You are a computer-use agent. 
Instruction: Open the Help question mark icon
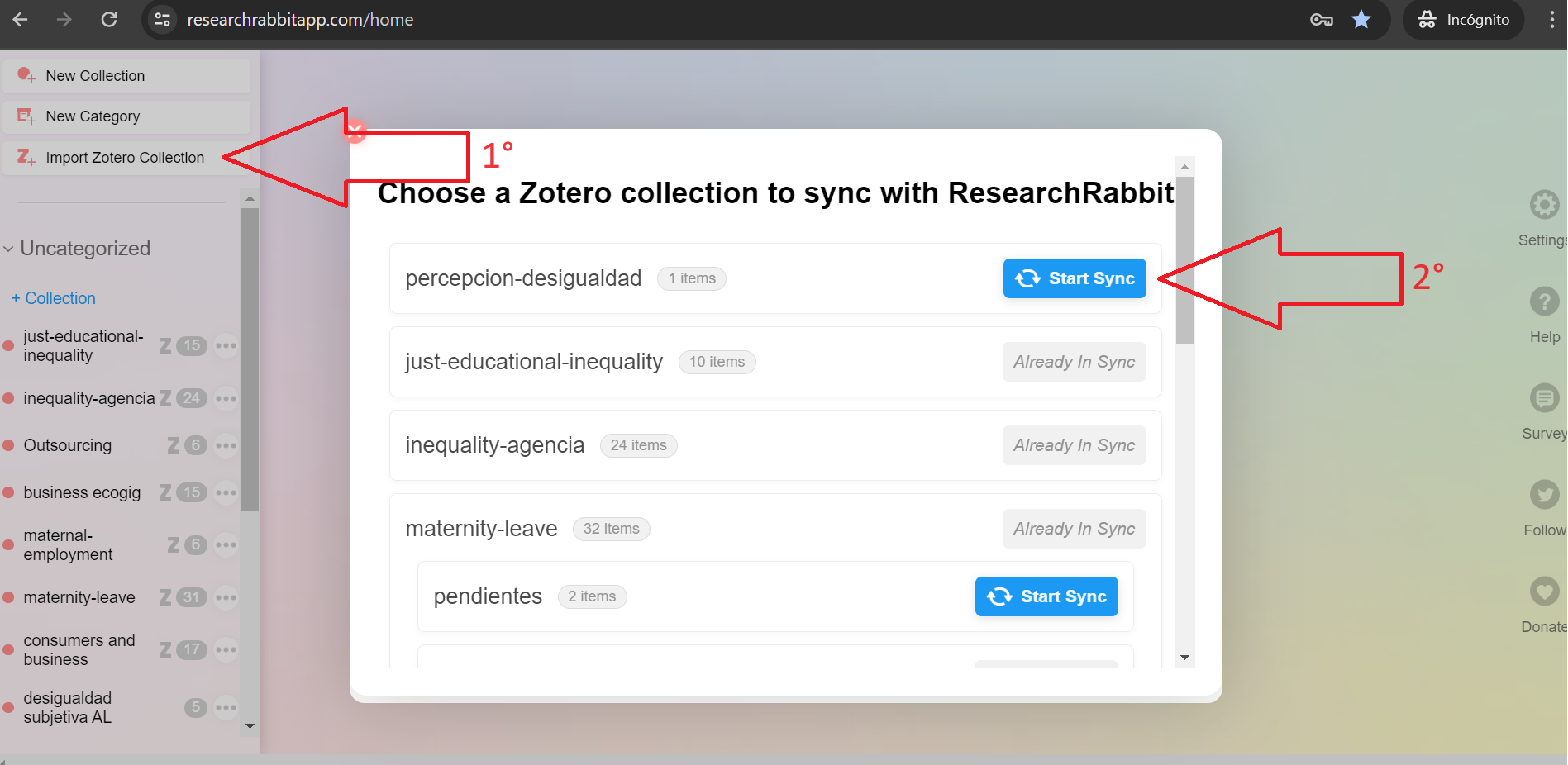pyautogui.click(x=1543, y=302)
